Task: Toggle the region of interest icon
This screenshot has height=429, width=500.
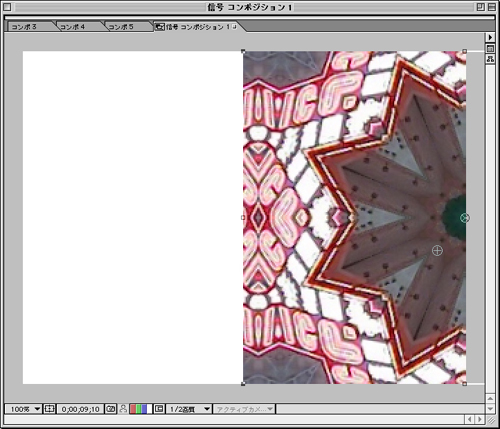Action: (159, 409)
